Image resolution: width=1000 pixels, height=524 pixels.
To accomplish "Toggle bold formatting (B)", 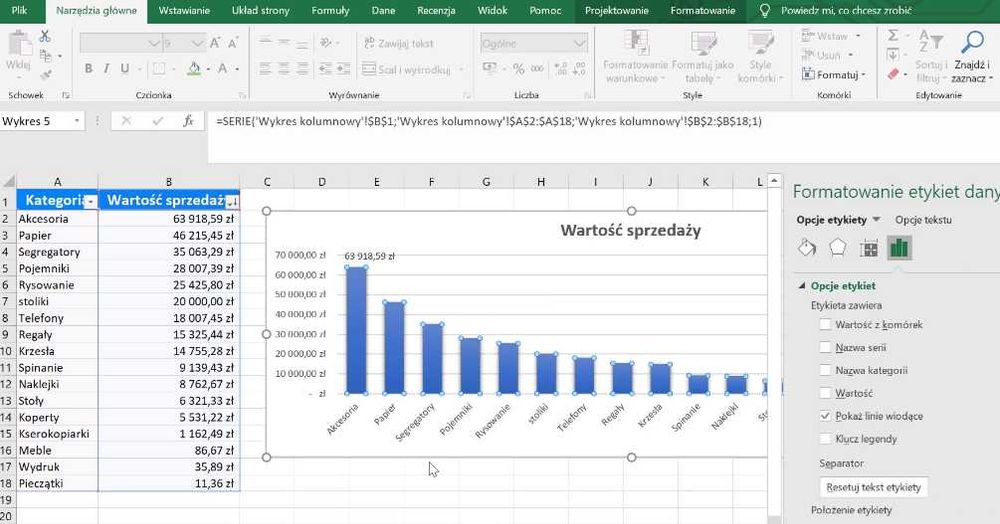I will pos(89,69).
